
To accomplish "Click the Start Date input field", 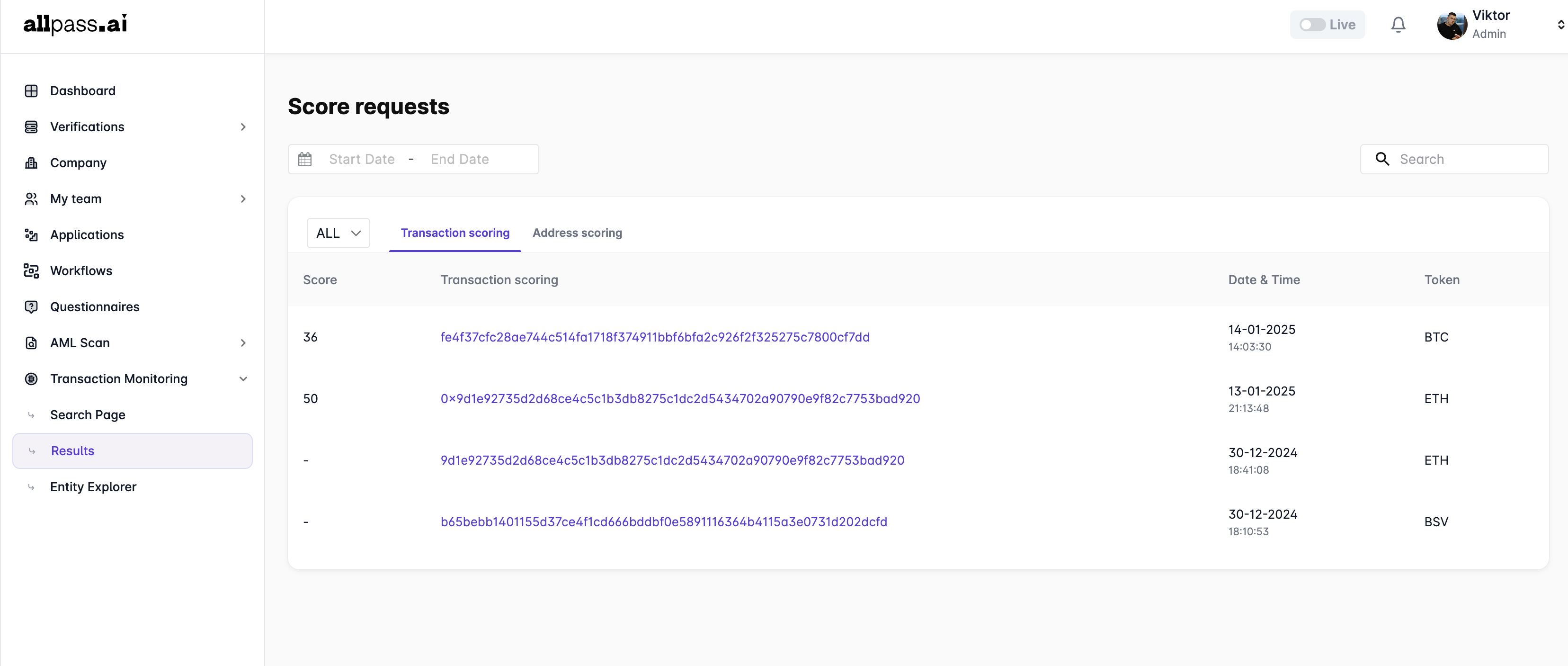I will [x=362, y=159].
